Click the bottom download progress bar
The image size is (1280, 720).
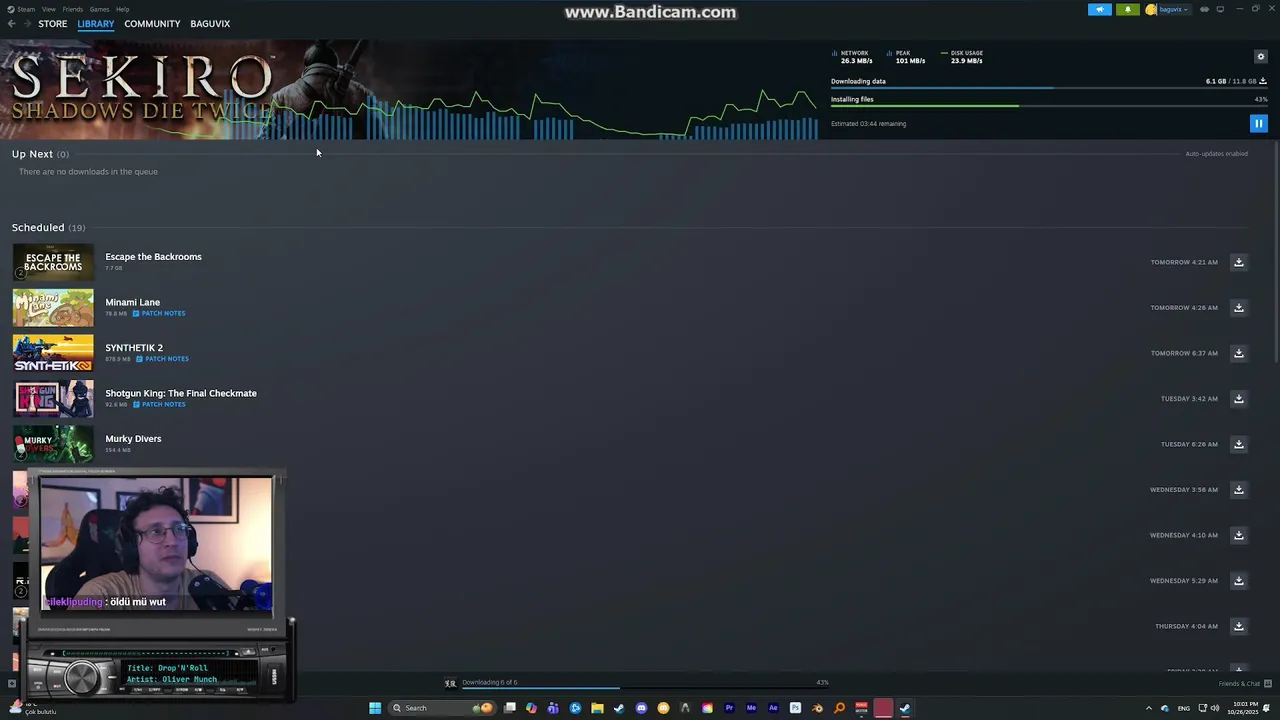(x=645, y=689)
